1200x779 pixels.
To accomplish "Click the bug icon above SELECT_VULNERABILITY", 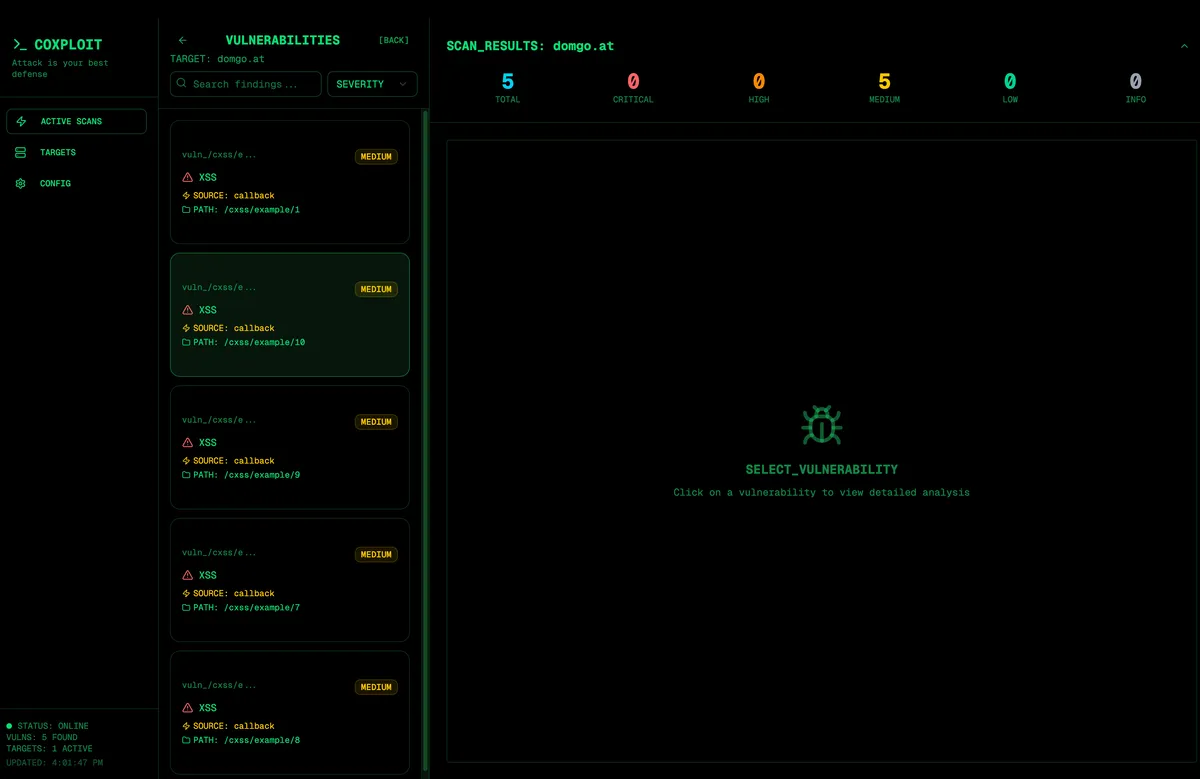I will point(821,425).
